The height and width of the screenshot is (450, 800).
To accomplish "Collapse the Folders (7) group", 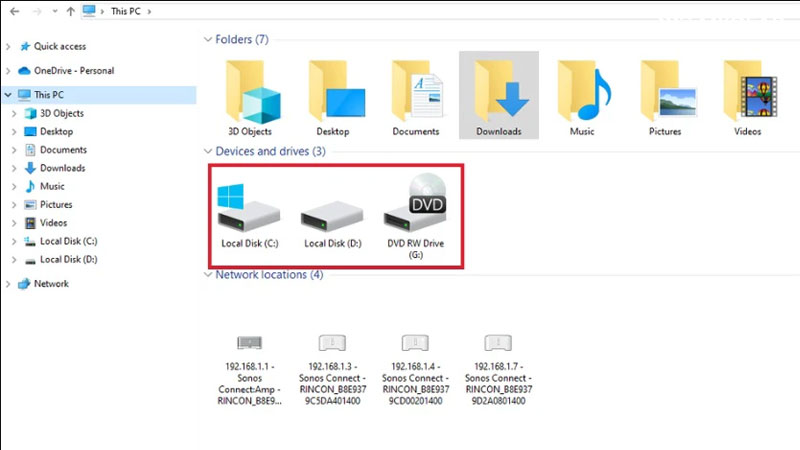I will coord(208,39).
